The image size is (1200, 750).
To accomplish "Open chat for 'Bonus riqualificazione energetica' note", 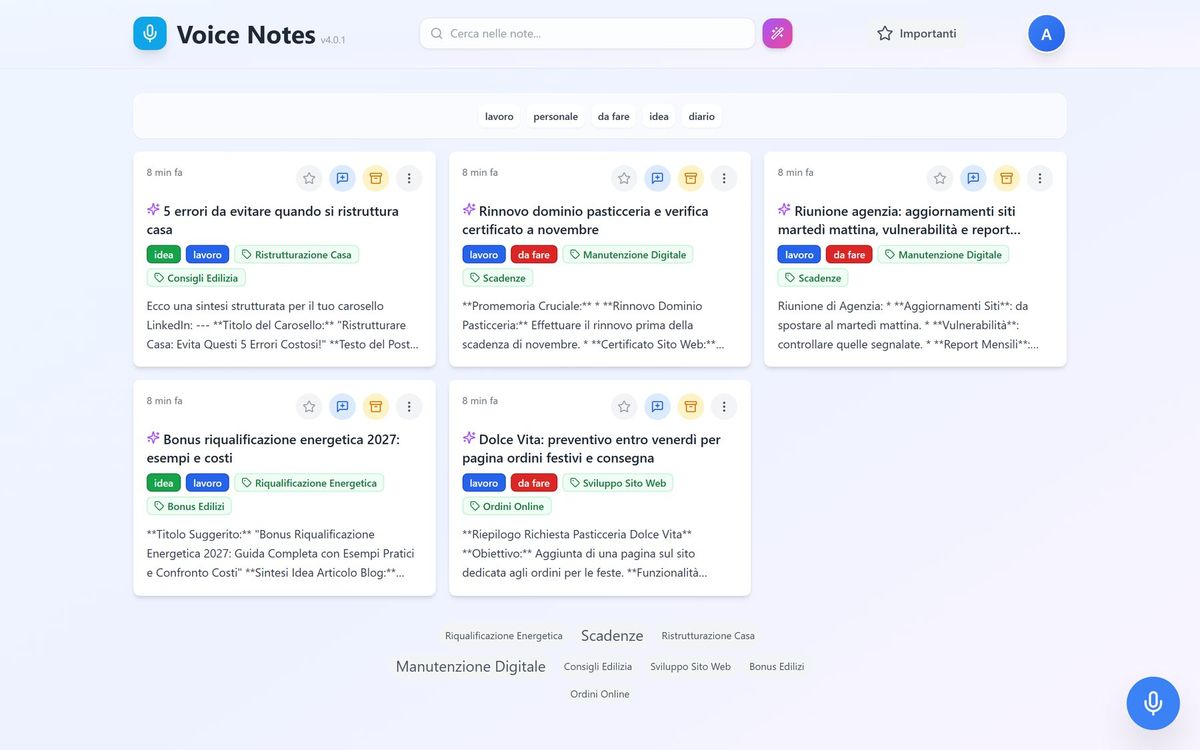I will (x=342, y=407).
